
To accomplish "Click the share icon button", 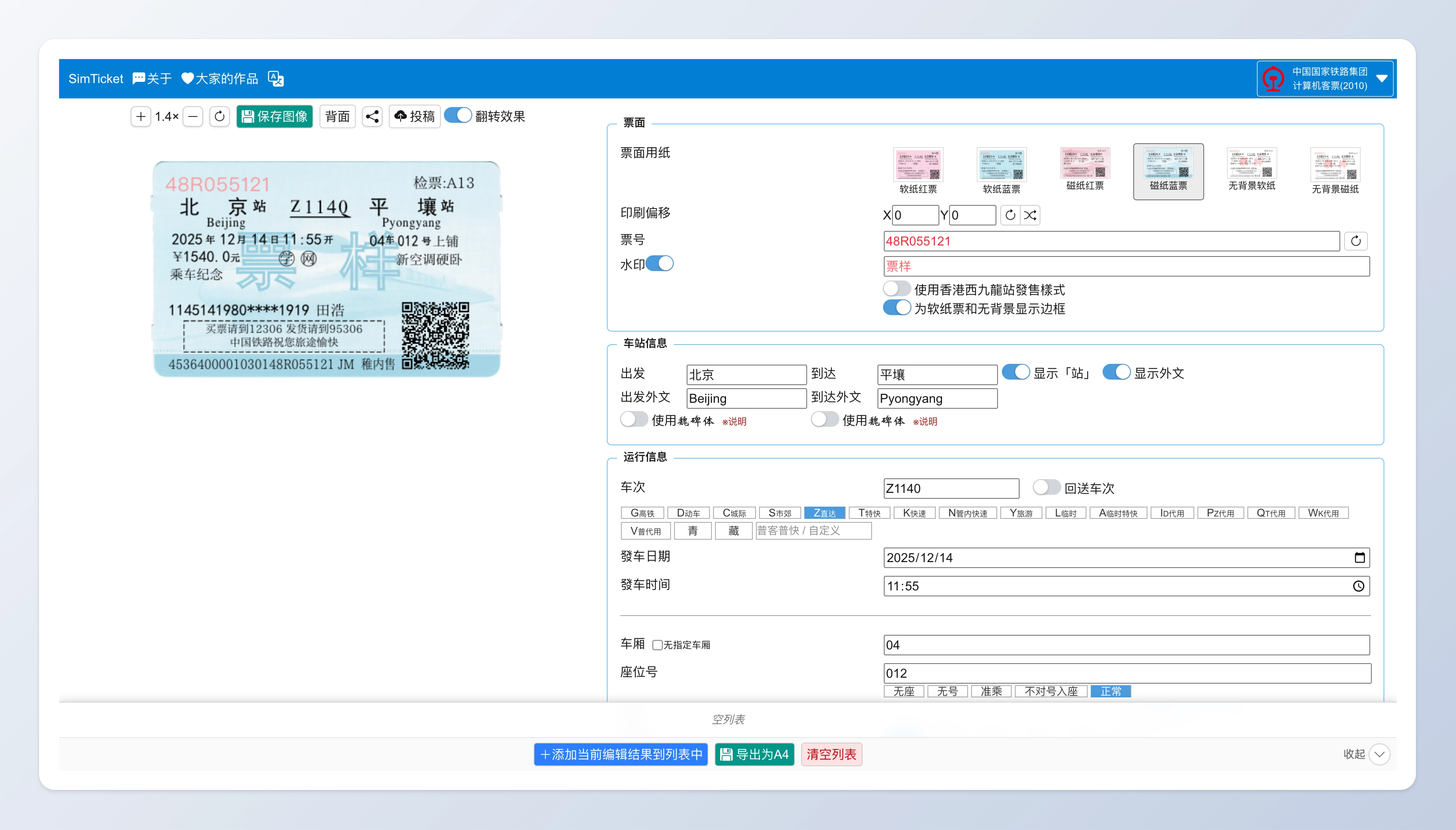I will click(372, 116).
